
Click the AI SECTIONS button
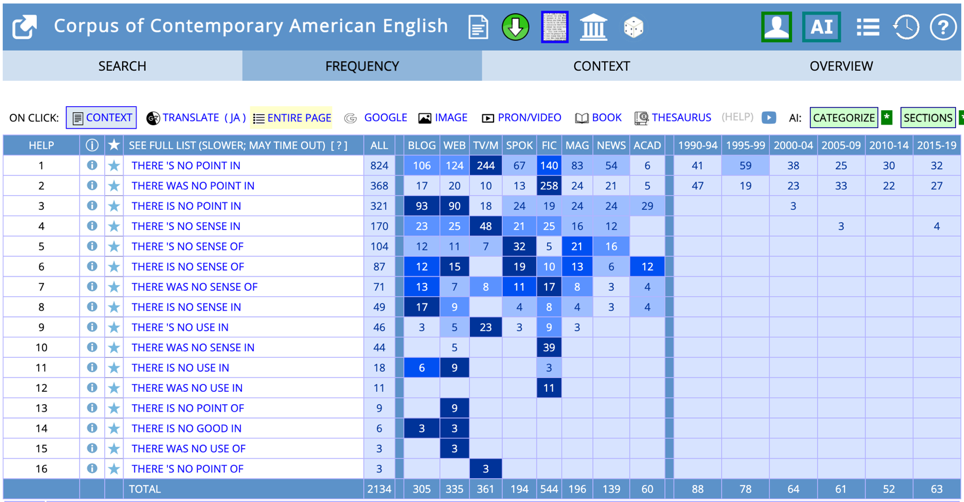click(x=928, y=117)
